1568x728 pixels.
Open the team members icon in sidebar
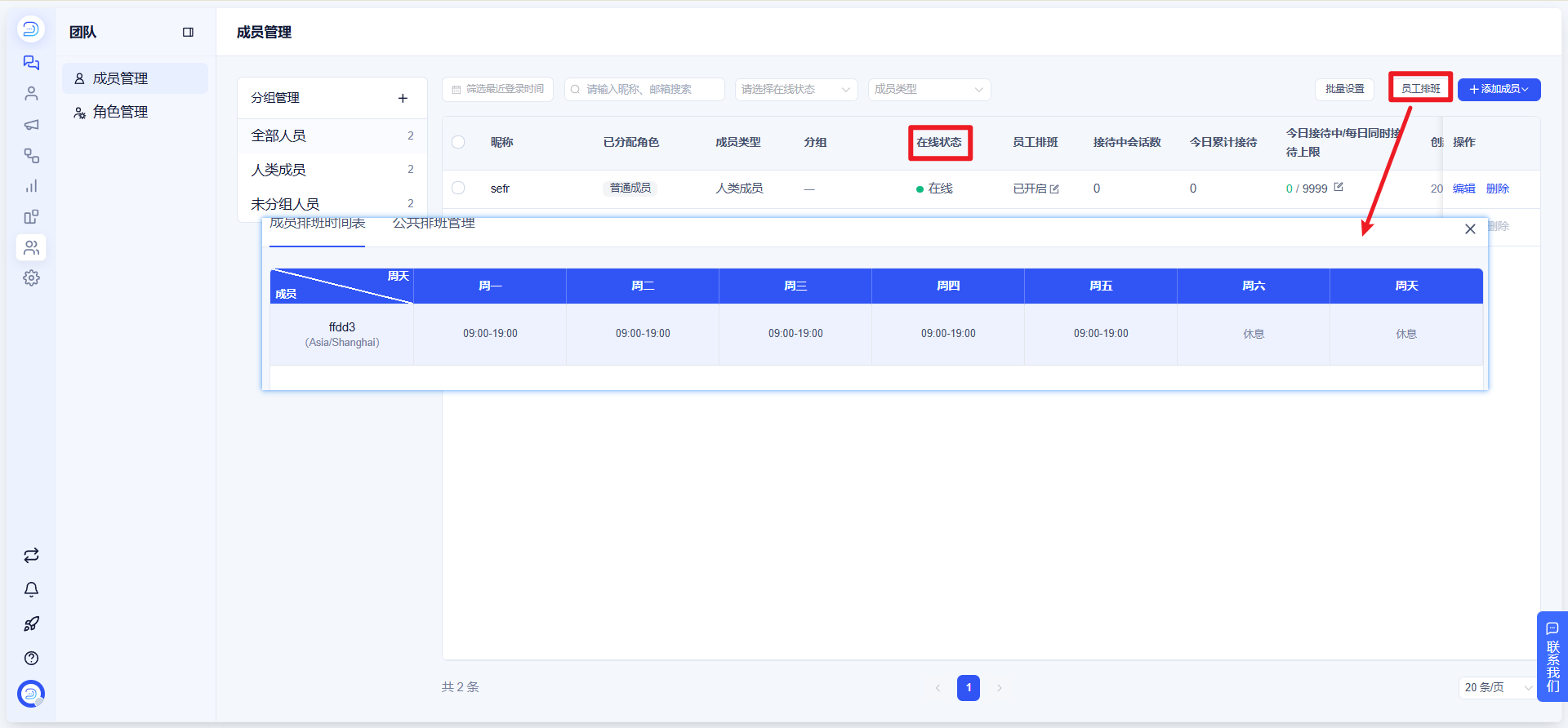[31, 247]
